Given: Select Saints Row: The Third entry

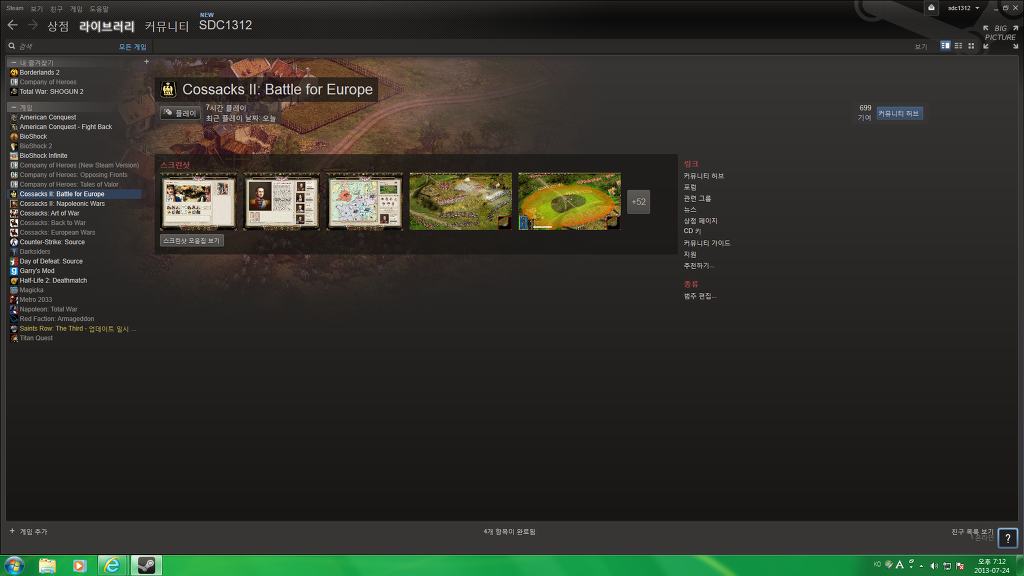Looking at the screenshot, I should (x=74, y=328).
